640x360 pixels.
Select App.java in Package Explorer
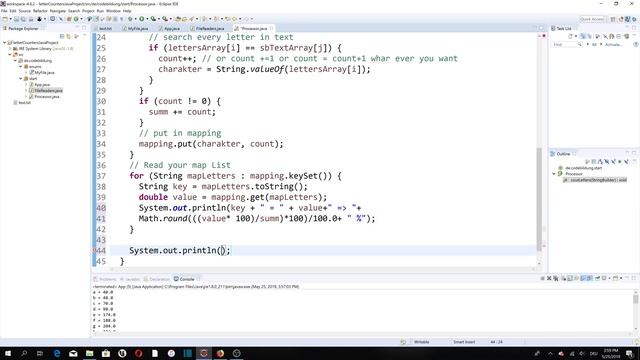[x=42, y=84]
